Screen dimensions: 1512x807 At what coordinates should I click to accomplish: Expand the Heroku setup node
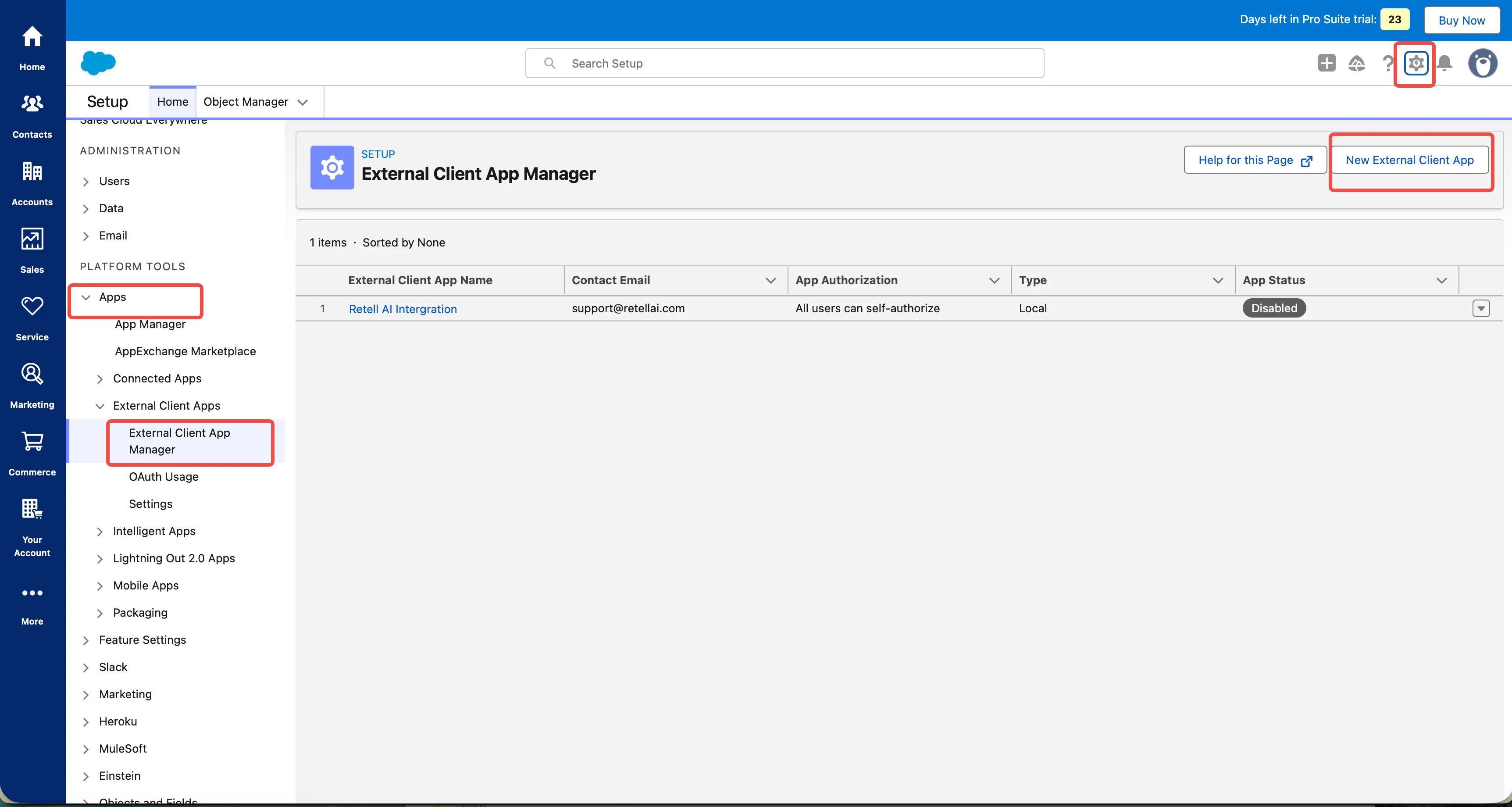coord(86,722)
